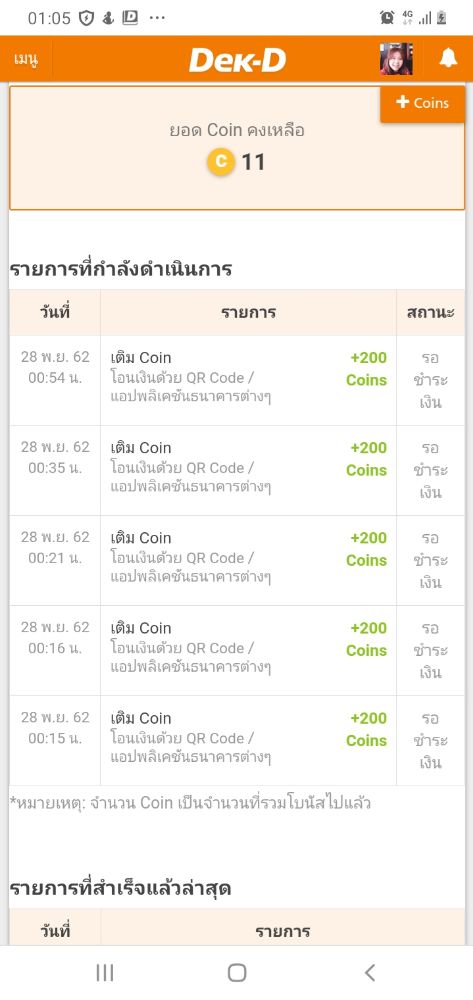This screenshot has width=473, height=1000.
Task: Tap the coin balance number 11
Action: point(253,162)
